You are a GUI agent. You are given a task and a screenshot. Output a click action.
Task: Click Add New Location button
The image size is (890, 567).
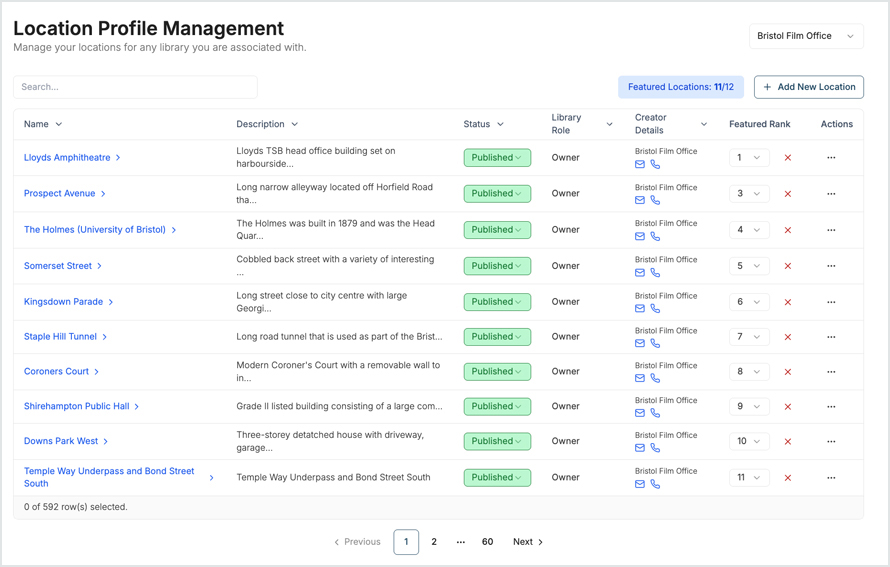tap(809, 87)
